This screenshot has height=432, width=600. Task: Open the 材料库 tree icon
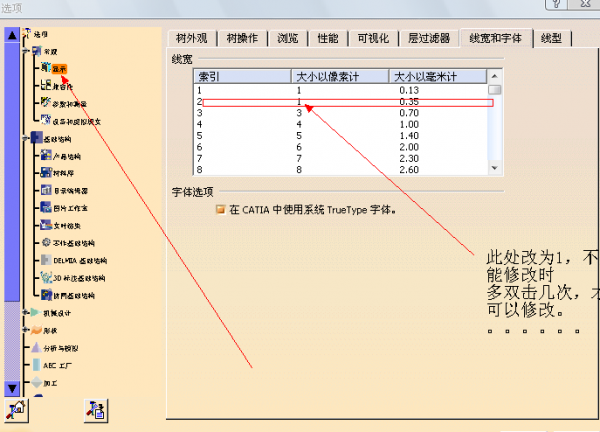tap(46, 172)
